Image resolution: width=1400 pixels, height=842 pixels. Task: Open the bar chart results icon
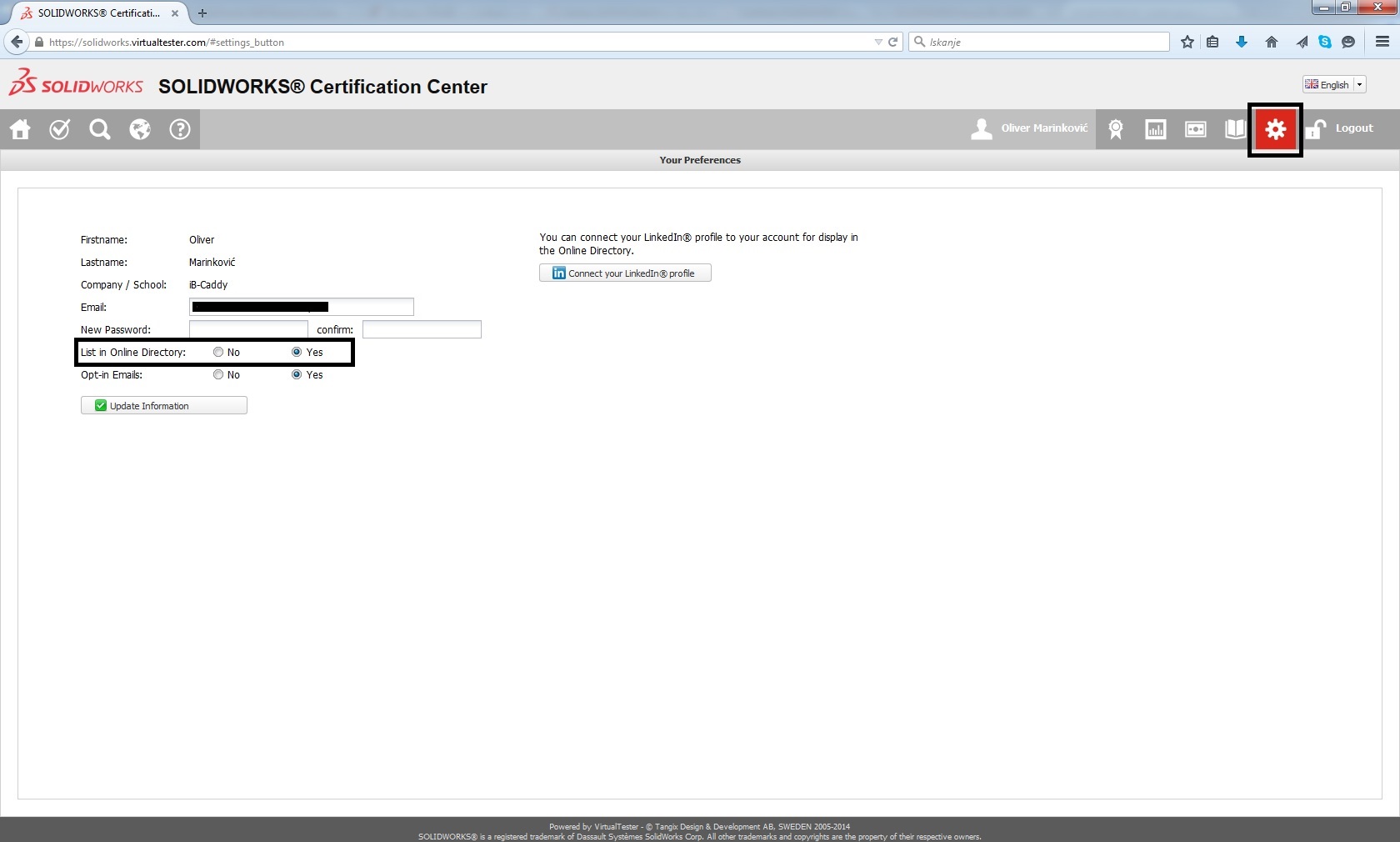point(1156,129)
